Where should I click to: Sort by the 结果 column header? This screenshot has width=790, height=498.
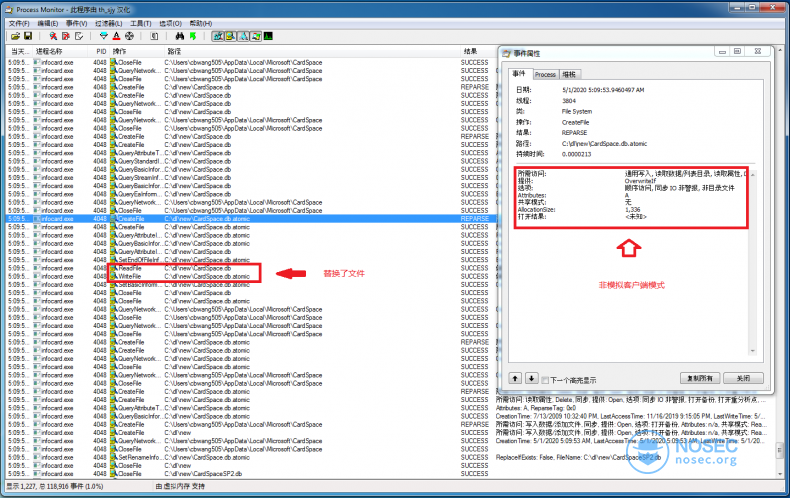pyautogui.click(x=477, y=51)
